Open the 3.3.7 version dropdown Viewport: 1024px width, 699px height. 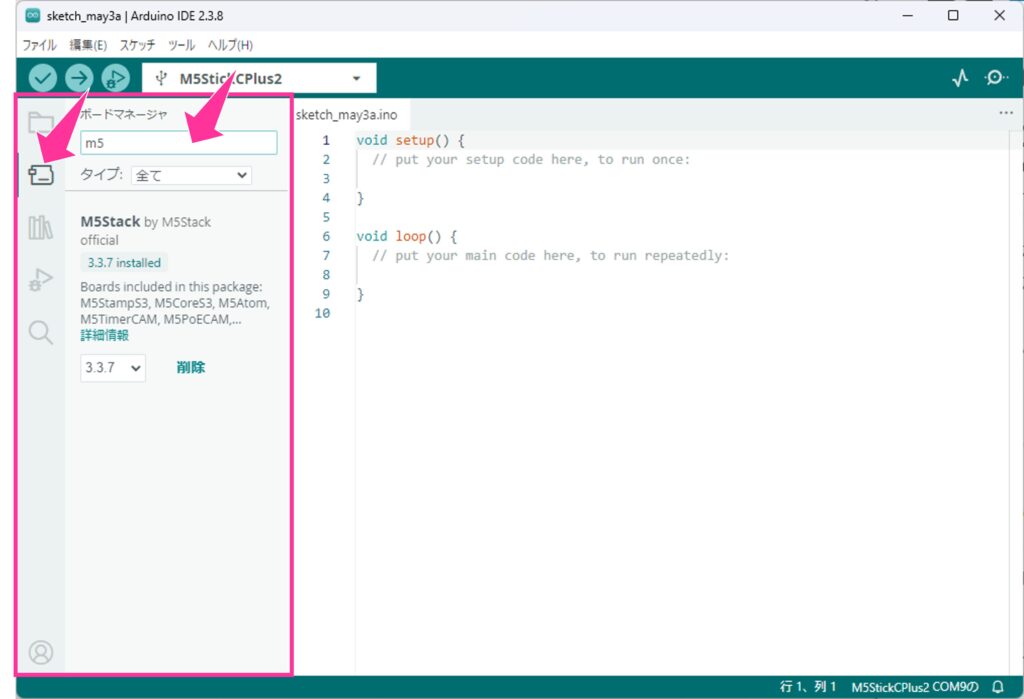click(x=113, y=368)
